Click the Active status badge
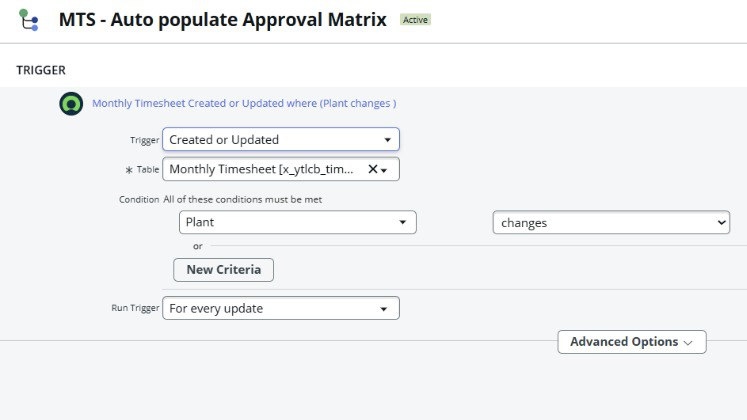This screenshot has height=420, width=747. (x=415, y=20)
